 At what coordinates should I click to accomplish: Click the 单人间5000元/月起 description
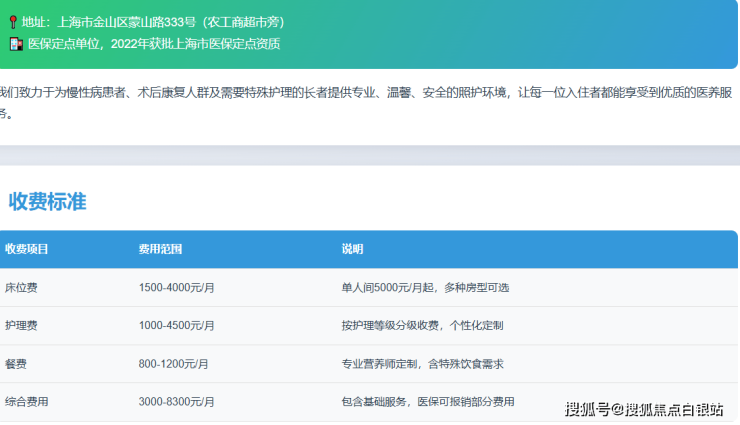tap(425, 288)
